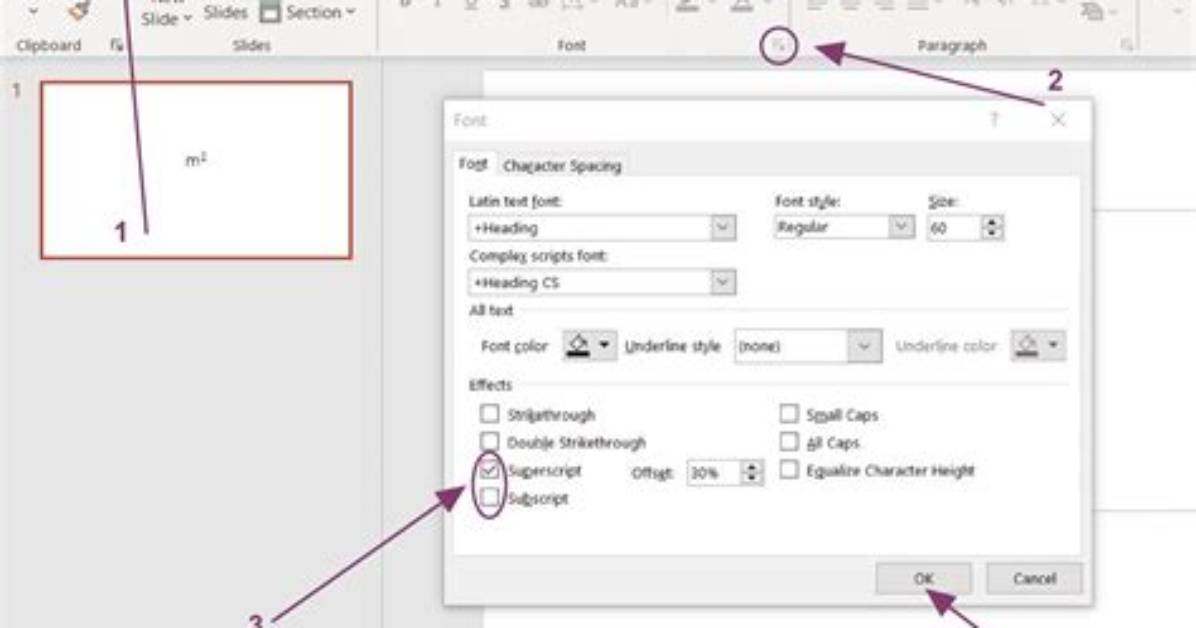
Task: Decrease the Offset value with down arrow
Action: (x=752, y=479)
